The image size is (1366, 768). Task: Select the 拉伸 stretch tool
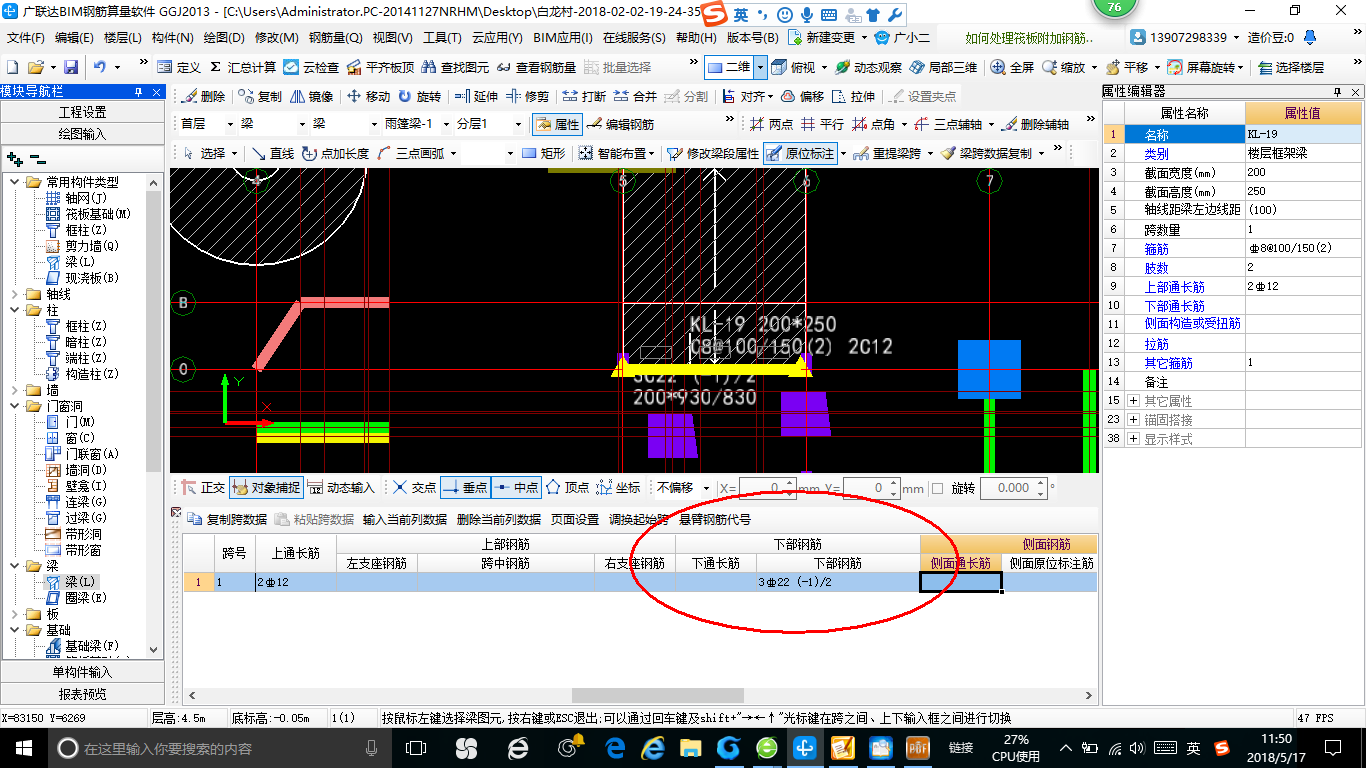[853, 96]
